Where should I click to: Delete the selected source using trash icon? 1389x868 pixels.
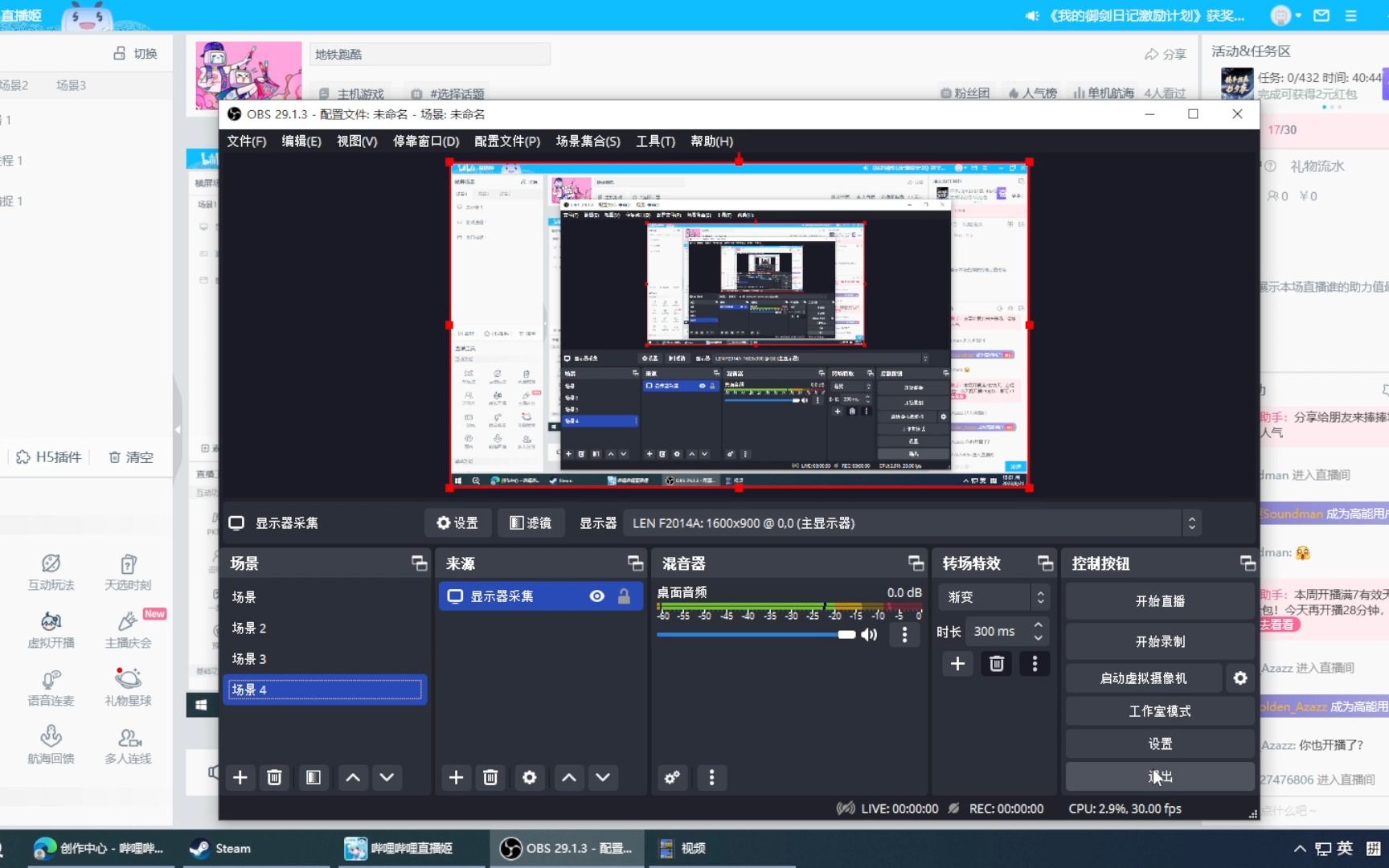tap(490, 777)
